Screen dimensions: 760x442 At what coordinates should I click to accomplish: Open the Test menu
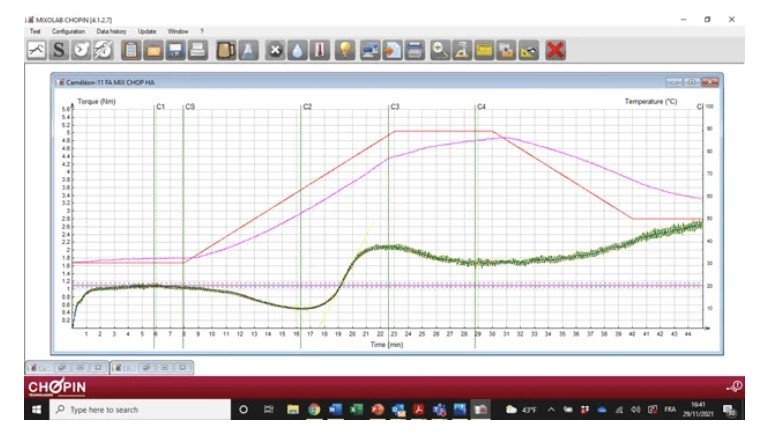coord(35,31)
